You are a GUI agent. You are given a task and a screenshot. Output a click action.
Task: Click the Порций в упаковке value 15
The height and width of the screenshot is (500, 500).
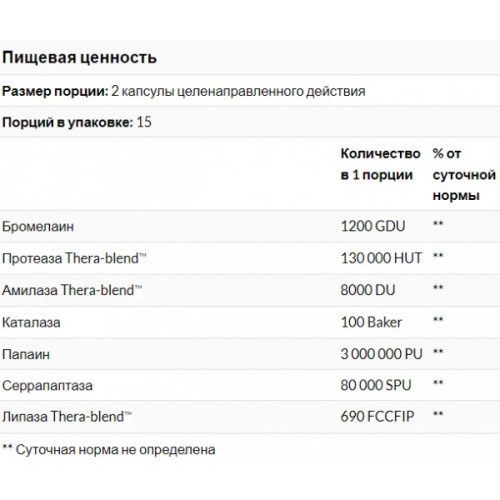click(144, 122)
